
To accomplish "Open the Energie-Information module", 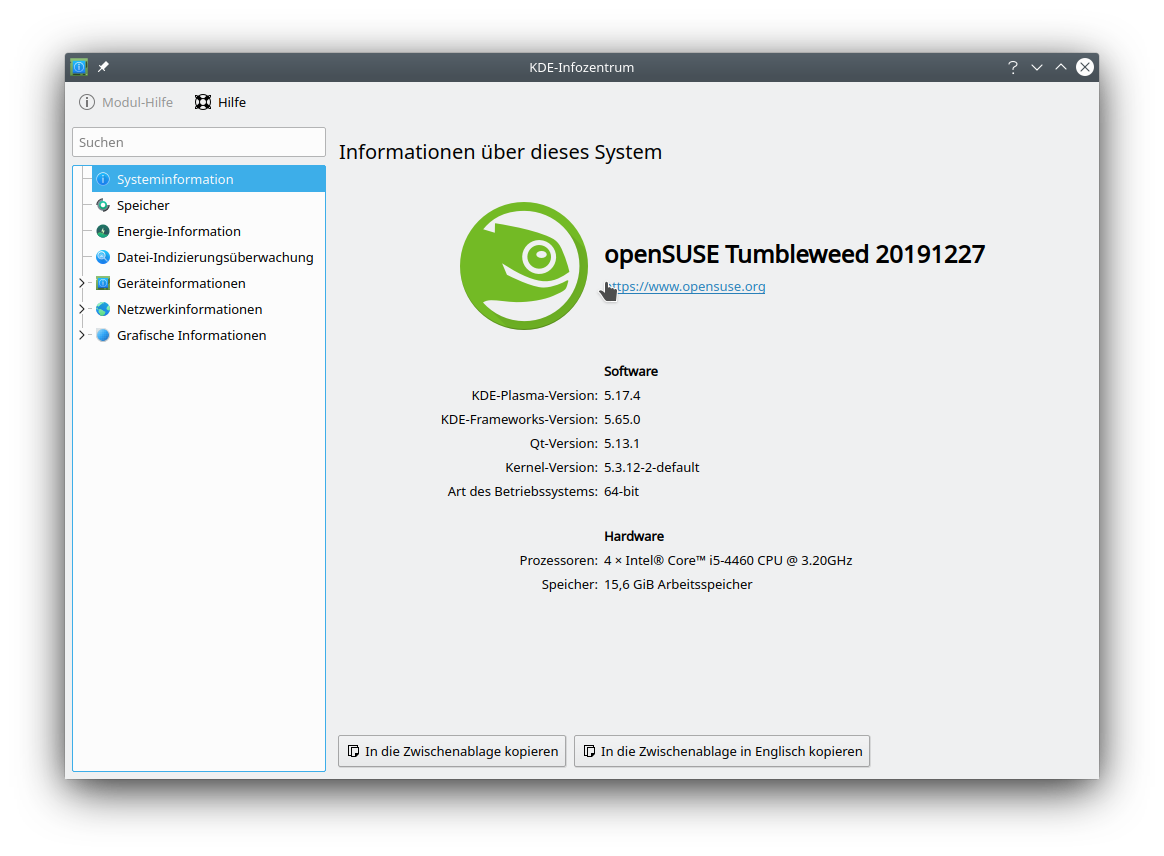I will click(x=179, y=231).
